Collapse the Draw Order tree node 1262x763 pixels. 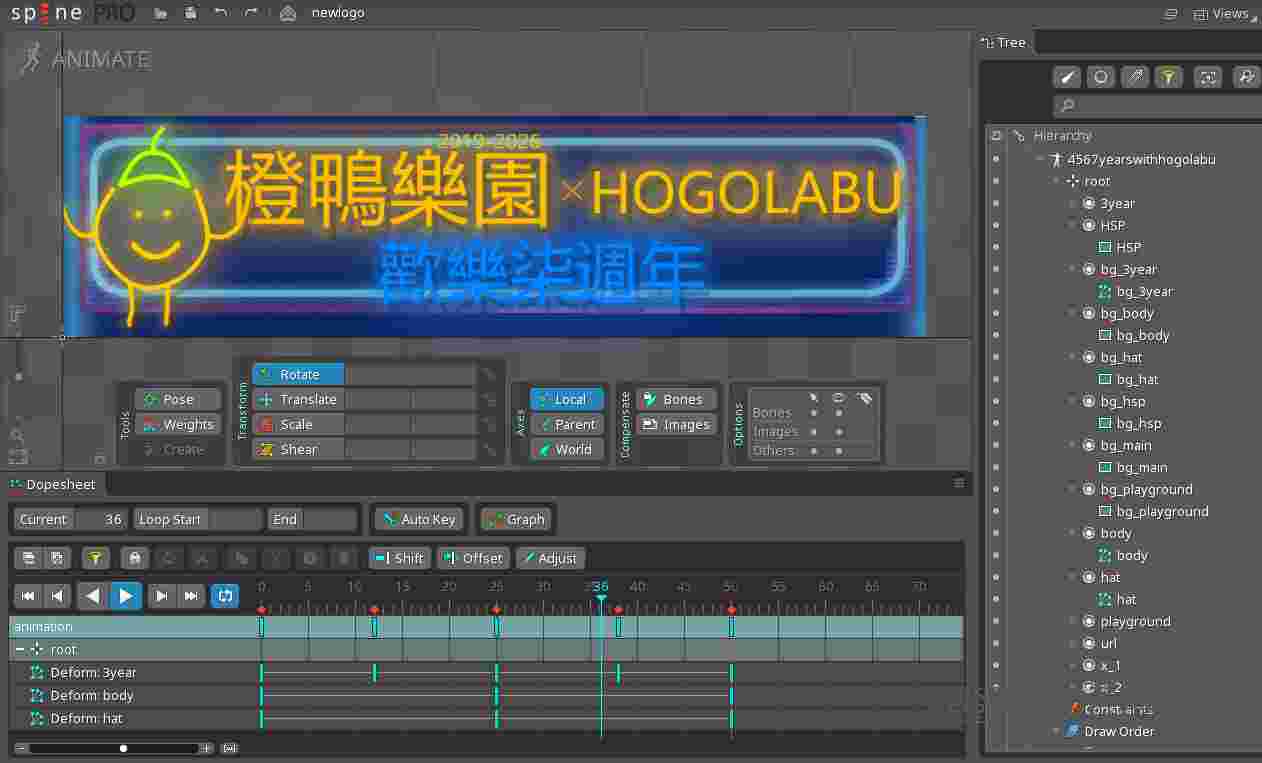point(1056,731)
